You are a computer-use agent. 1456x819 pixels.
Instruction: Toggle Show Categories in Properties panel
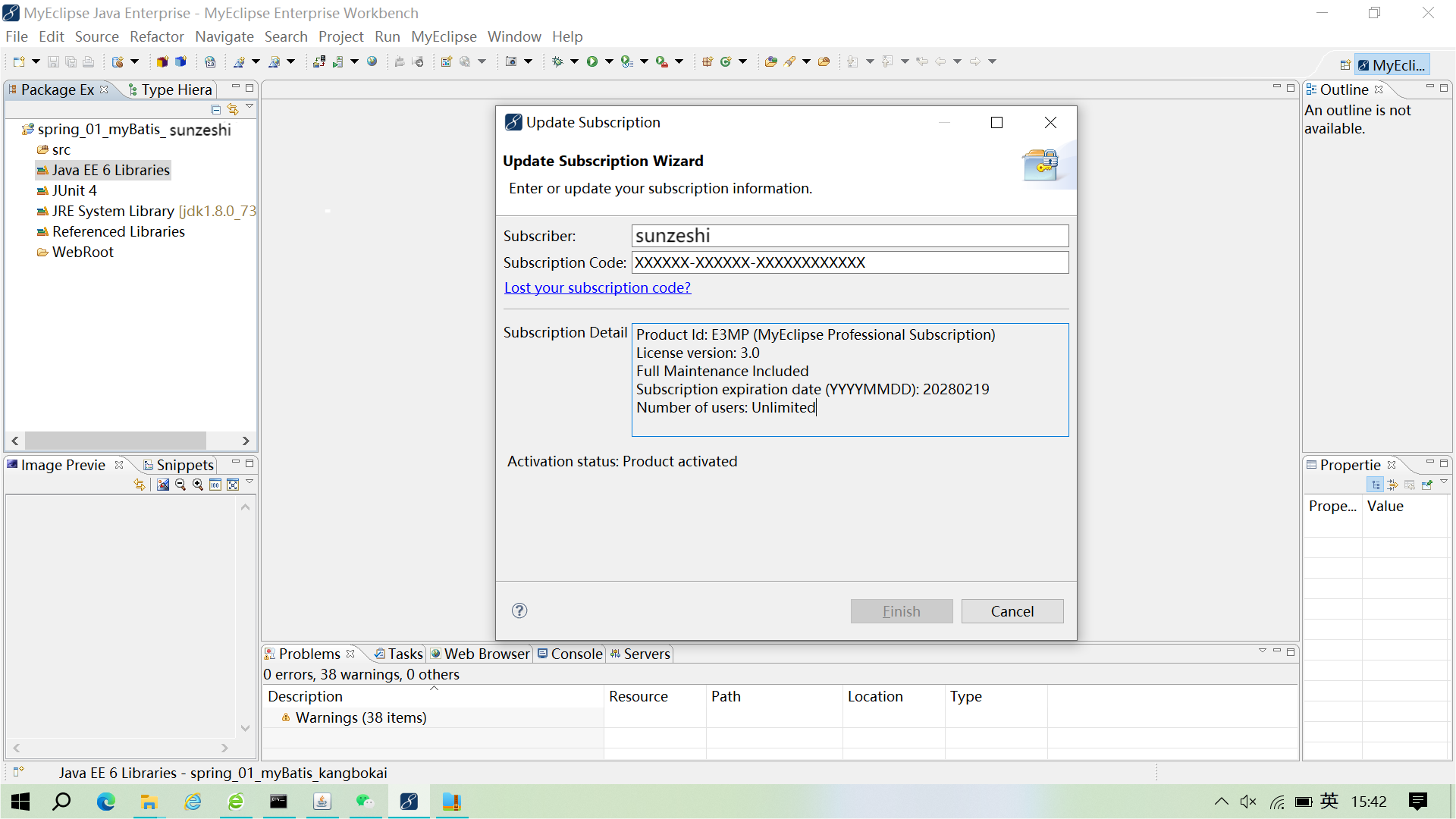click(1376, 485)
